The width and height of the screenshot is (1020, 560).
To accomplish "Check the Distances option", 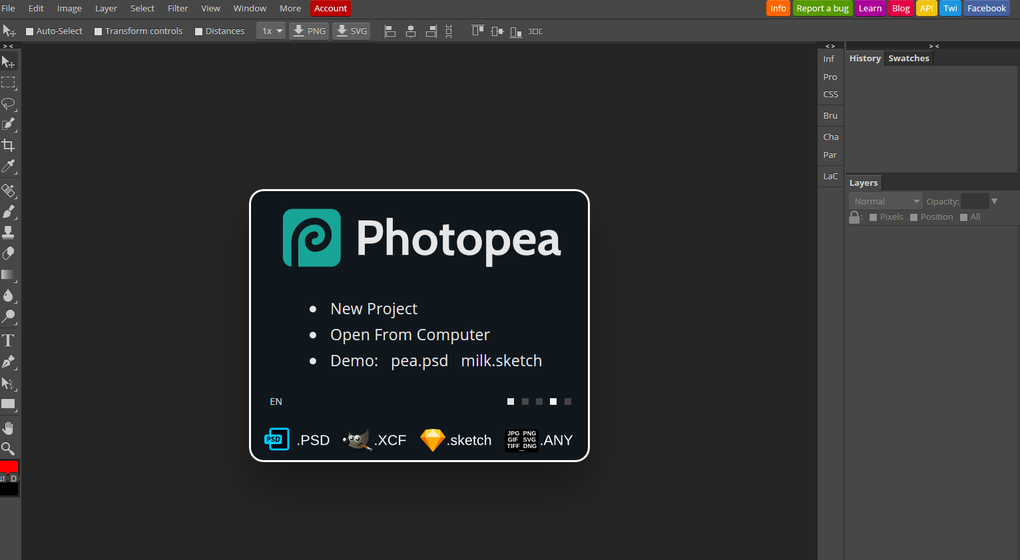I will click(199, 31).
